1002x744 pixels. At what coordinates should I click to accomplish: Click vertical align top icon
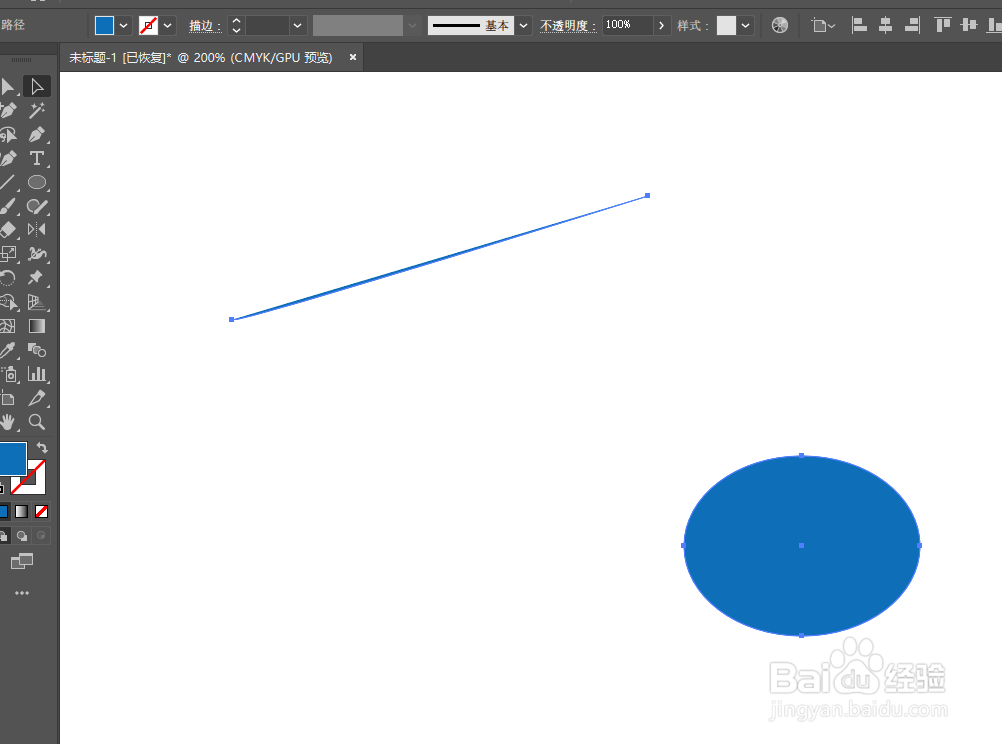(x=943, y=26)
